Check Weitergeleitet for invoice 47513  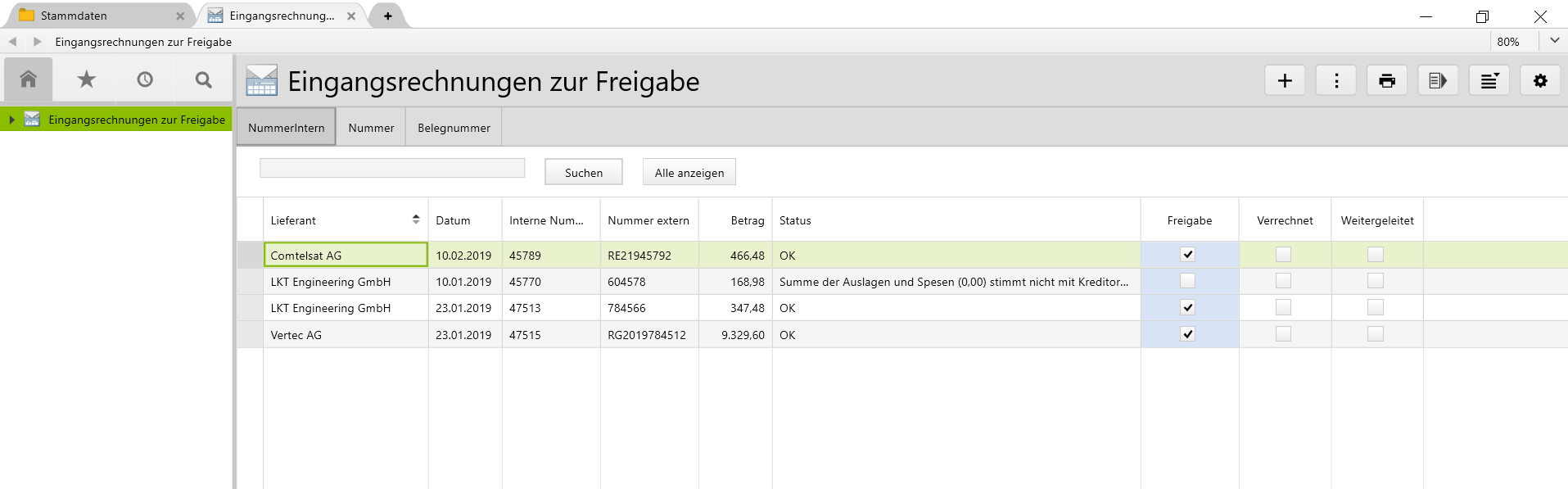(x=1376, y=307)
